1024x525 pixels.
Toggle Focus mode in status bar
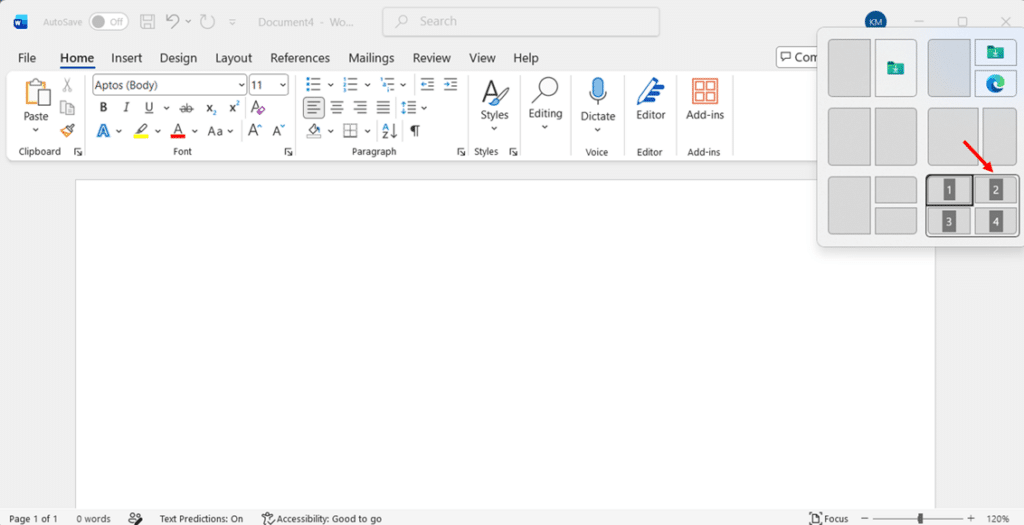[x=828, y=518]
